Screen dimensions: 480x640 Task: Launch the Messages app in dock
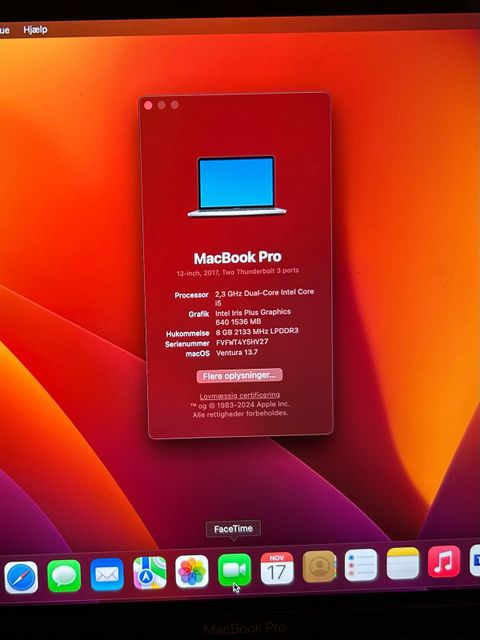click(x=64, y=576)
